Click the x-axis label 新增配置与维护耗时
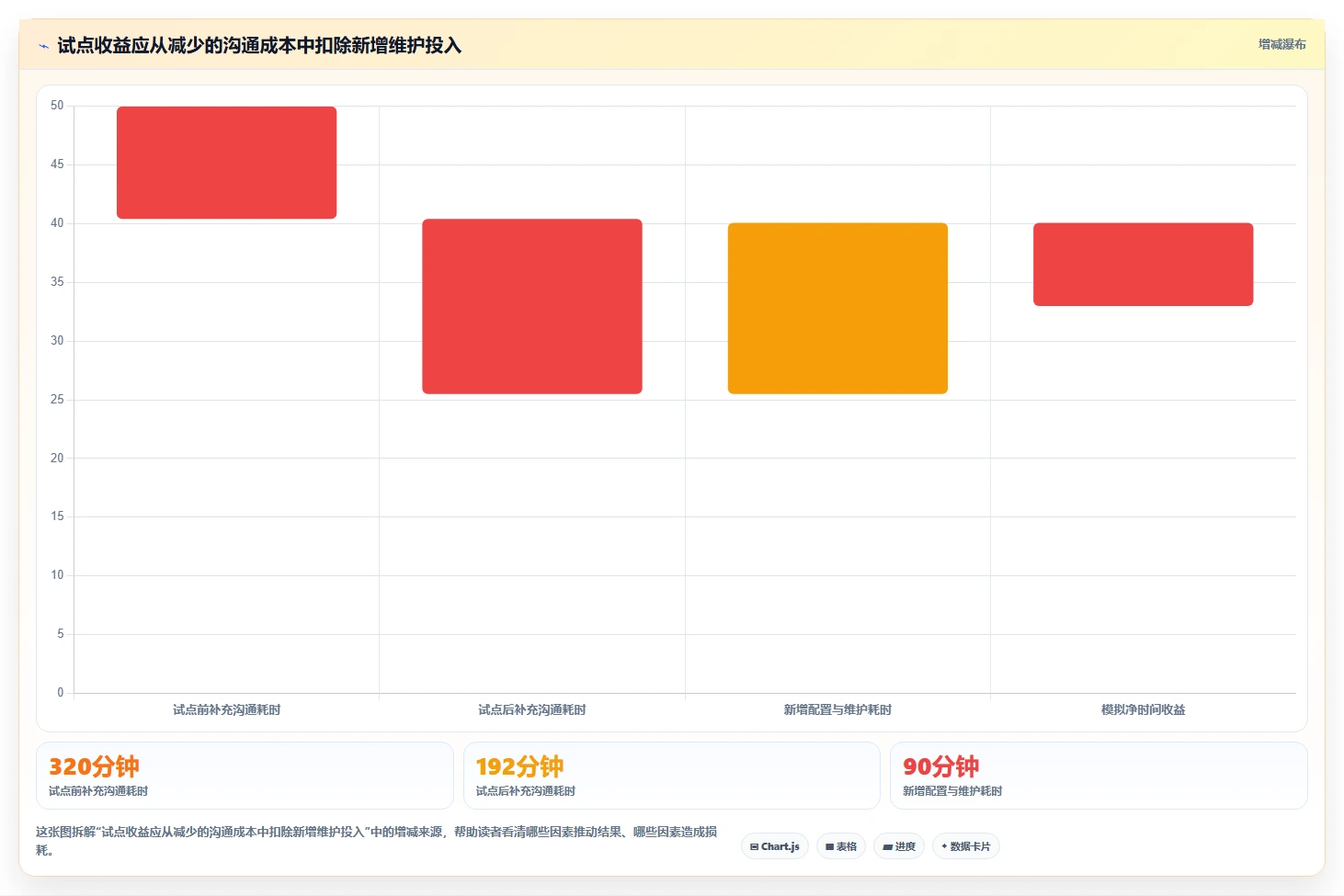Image resolution: width=1344 pixels, height=896 pixels. [837, 709]
